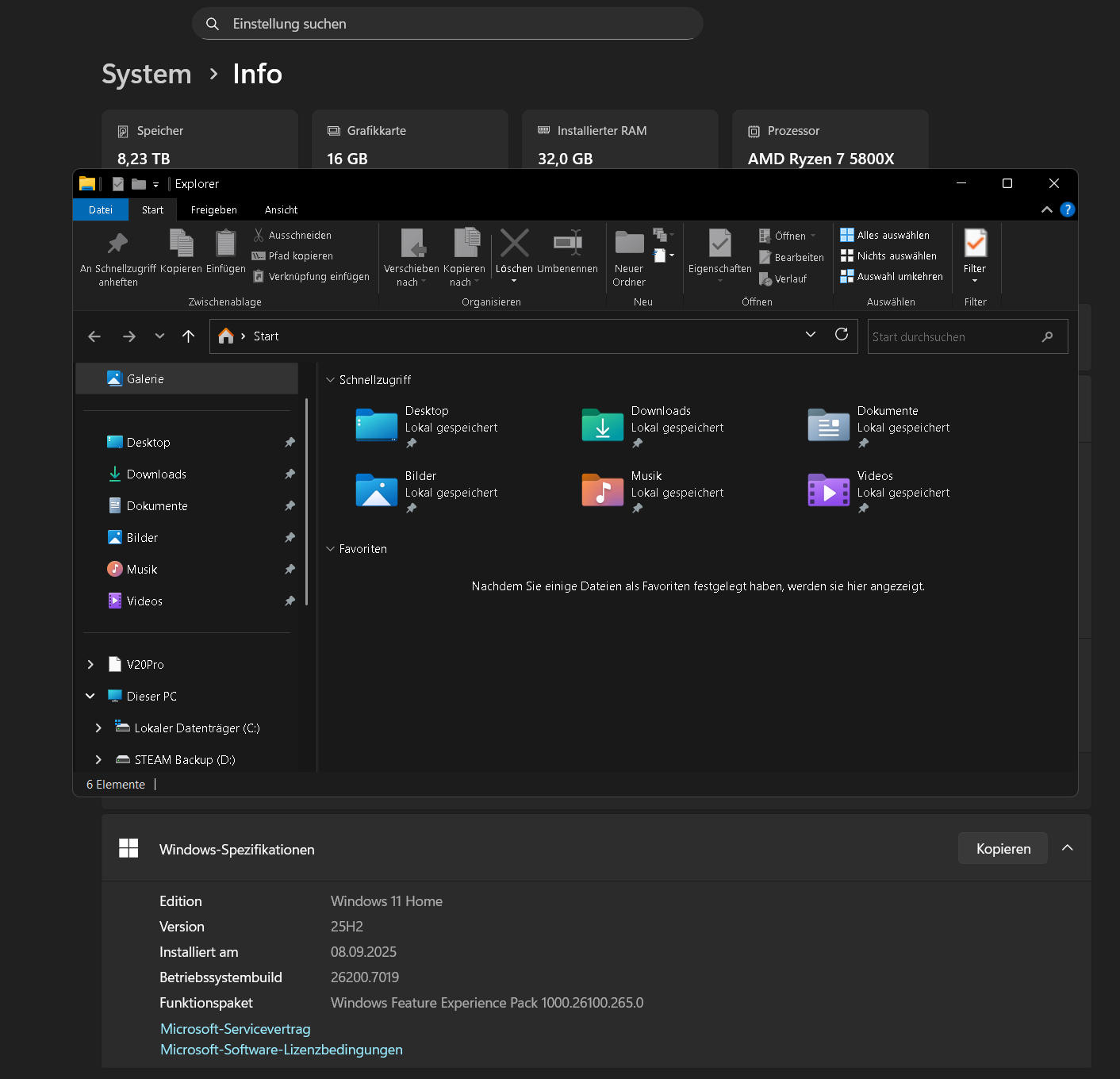Screen dimensions: 1120x1079
Task: Open Microsoft-Software-Lizenzbedingungen link
Action: 282,1049
